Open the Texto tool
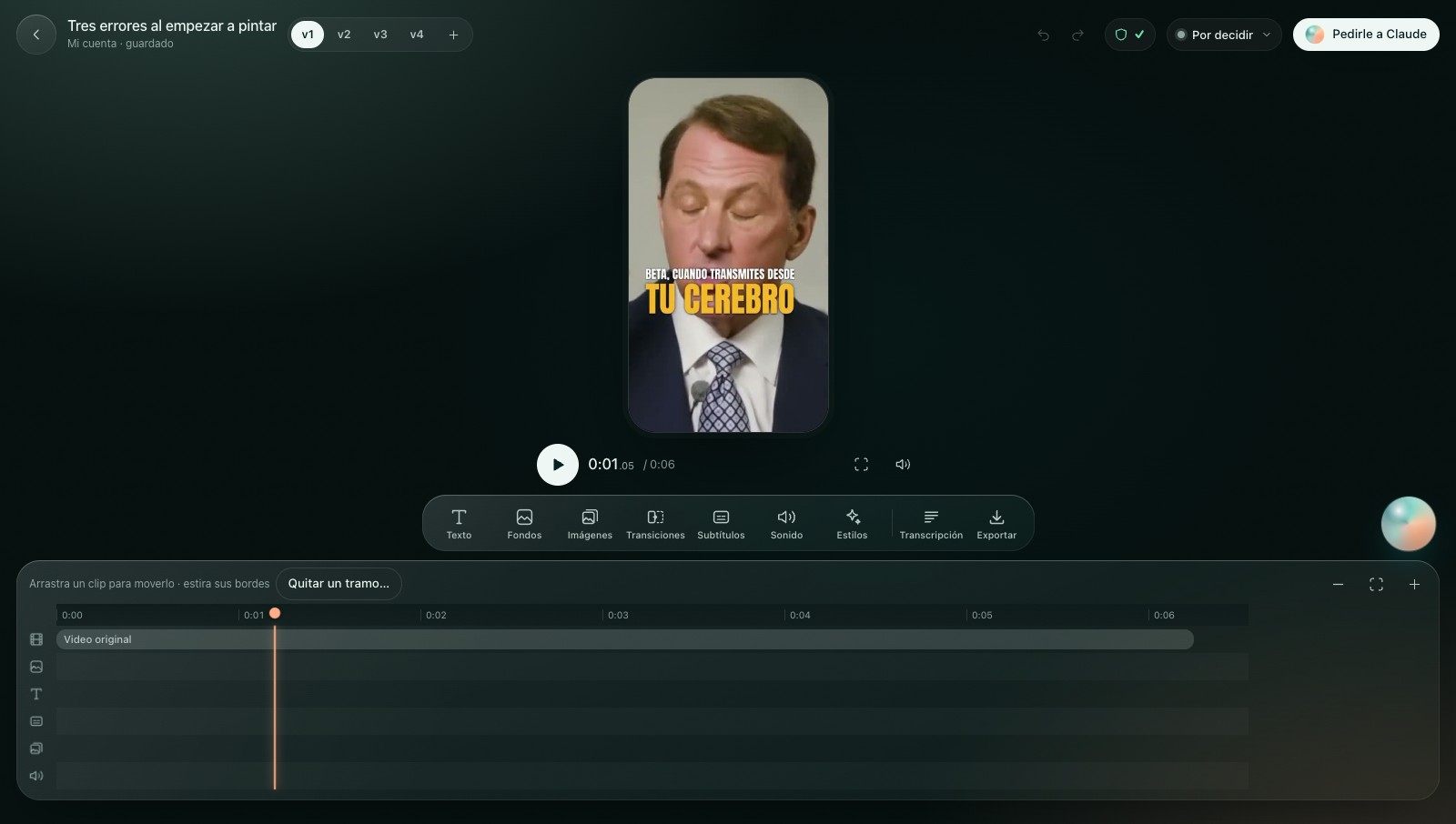 coord(459,524)
